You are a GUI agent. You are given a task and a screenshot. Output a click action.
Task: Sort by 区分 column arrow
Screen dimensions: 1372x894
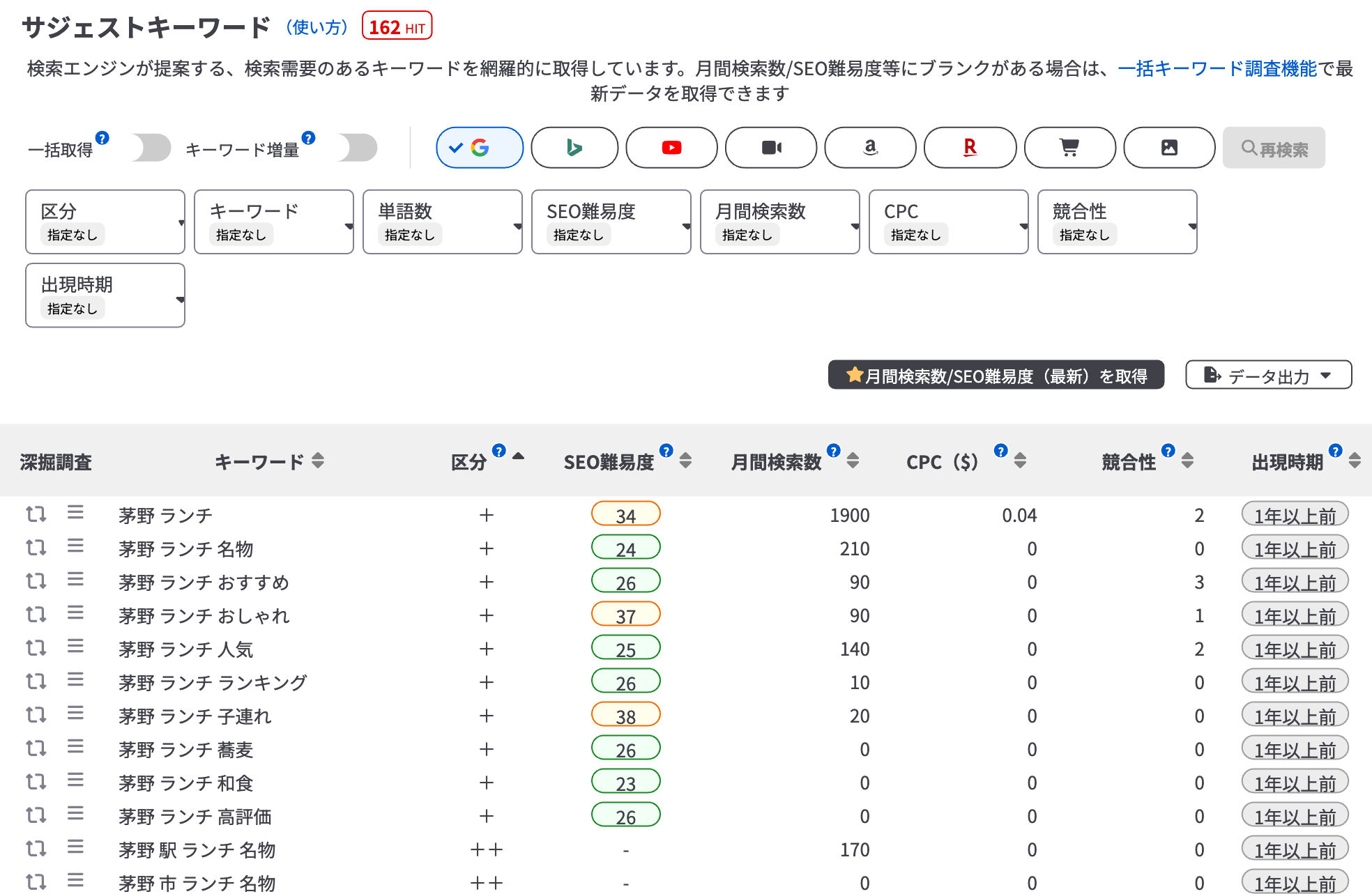[x=518, y=456]
